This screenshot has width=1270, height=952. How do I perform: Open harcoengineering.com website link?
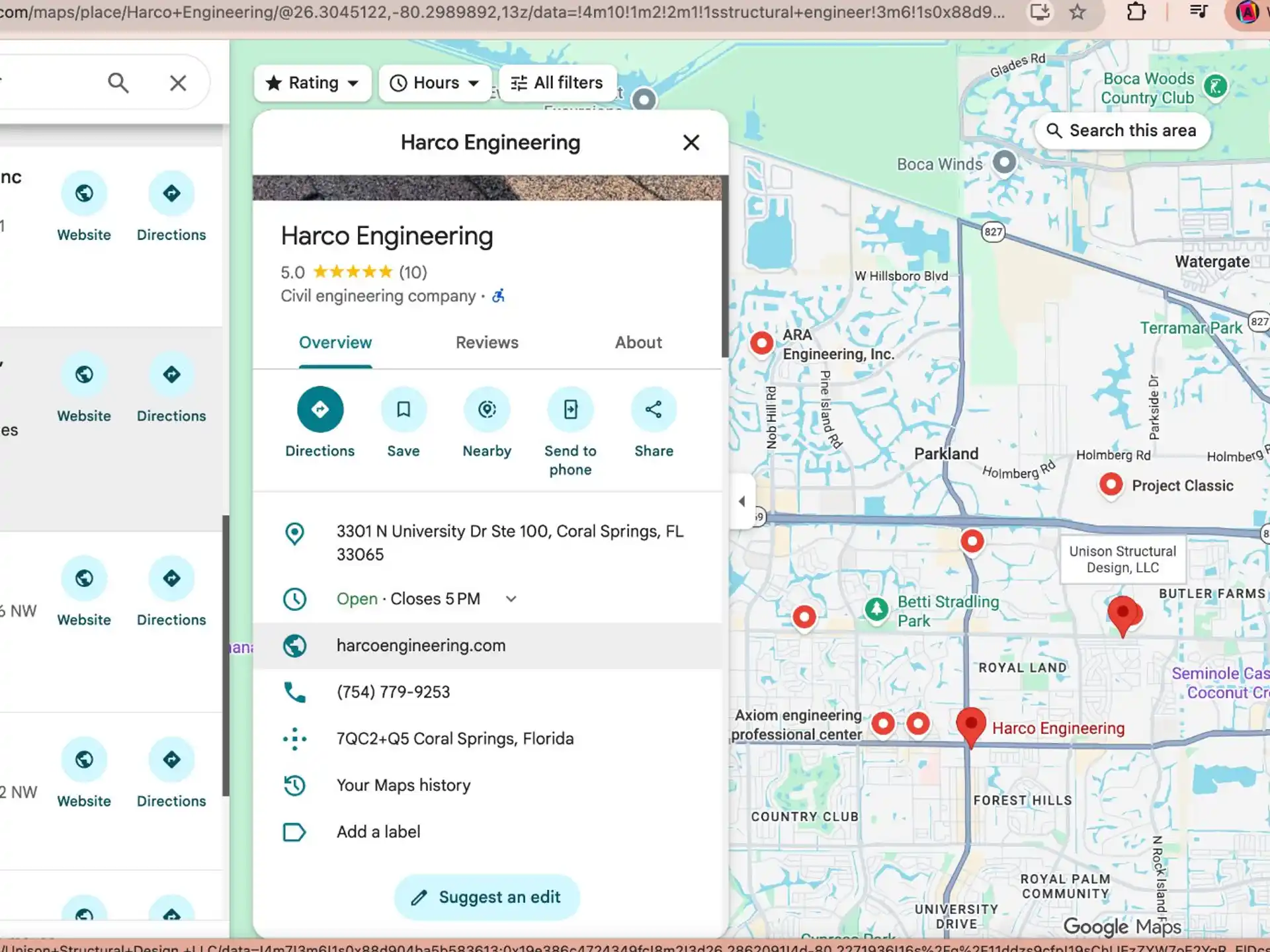pos(487,645)
